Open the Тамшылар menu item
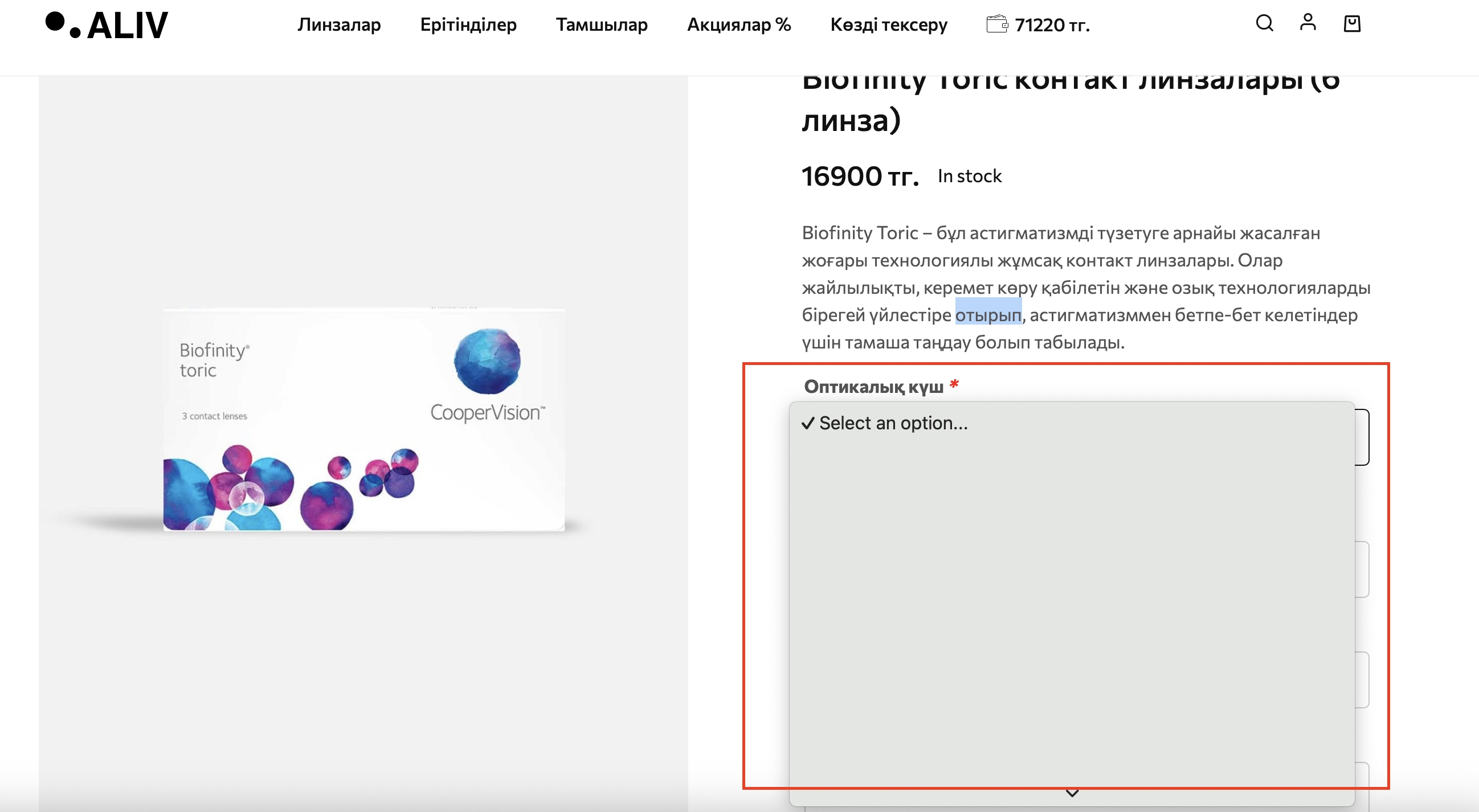This screenshot has width=1479, height=812. (601, 24)
